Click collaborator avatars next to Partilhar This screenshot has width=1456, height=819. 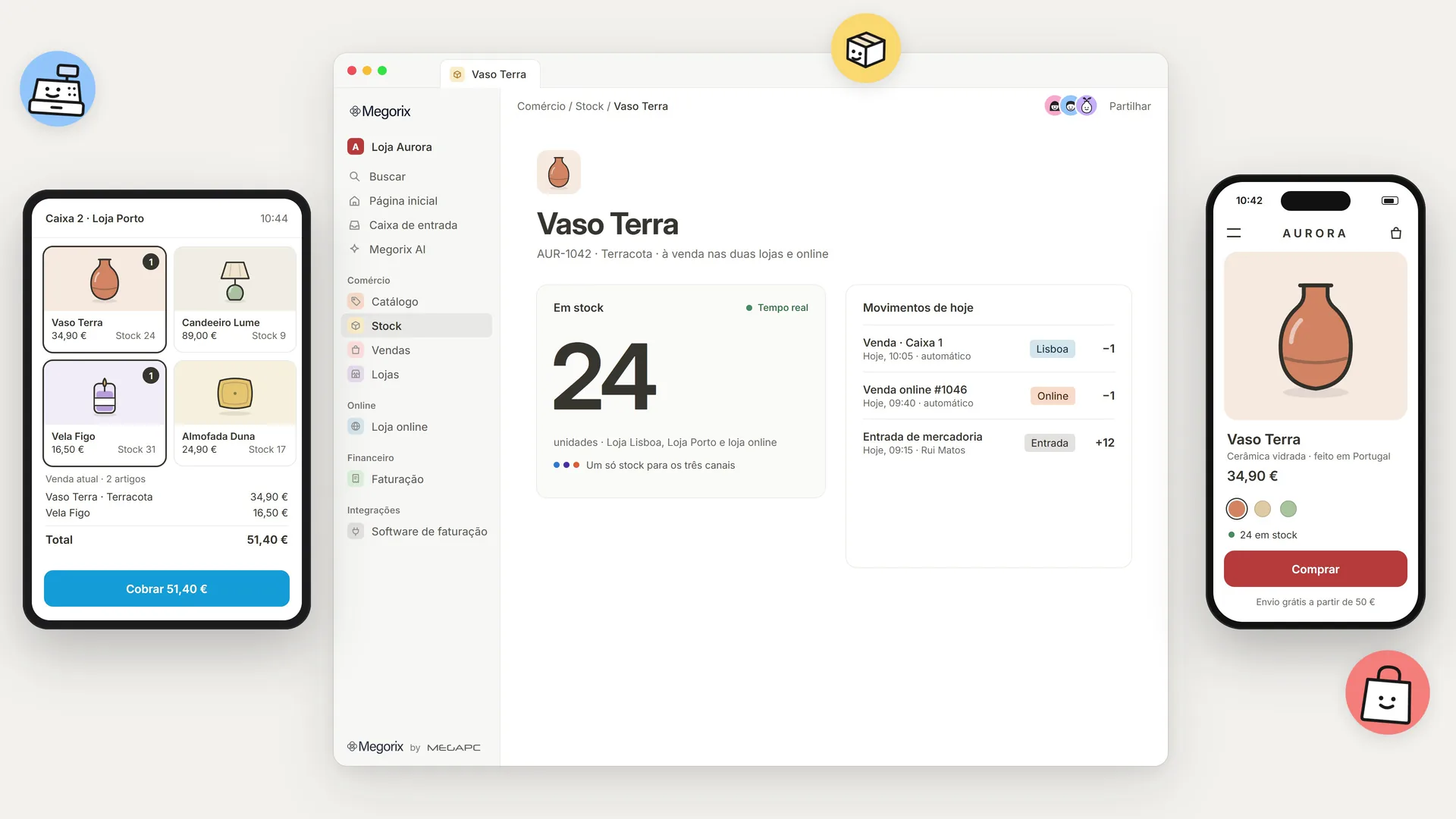pyautogui.click(x=1071, y=106)
